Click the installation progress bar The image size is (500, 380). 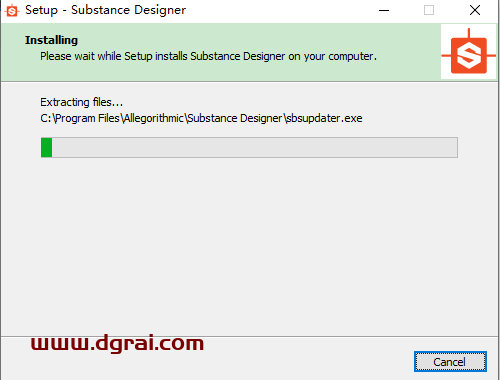pos(249,147)
